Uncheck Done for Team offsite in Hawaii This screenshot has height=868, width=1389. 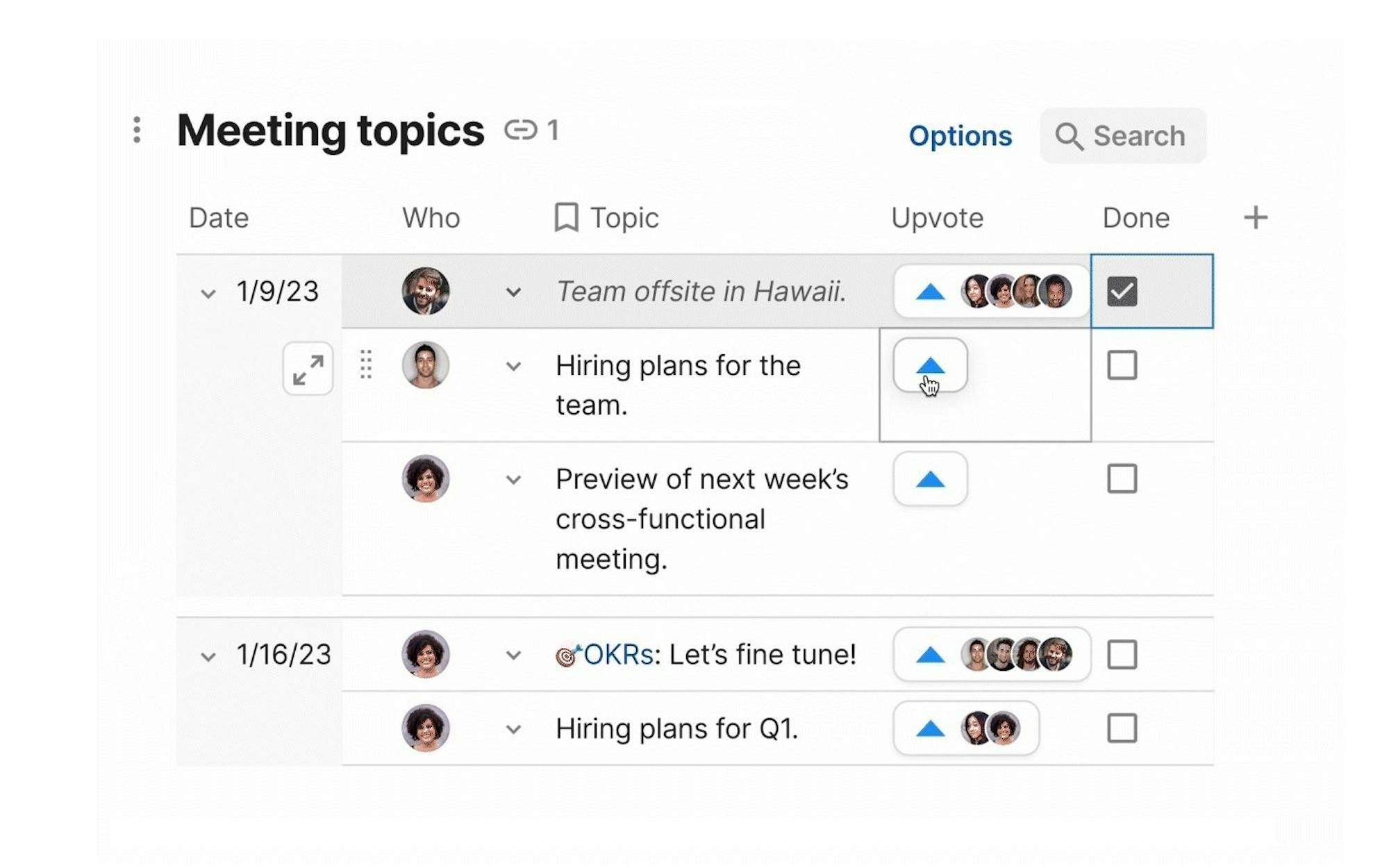1122,292
